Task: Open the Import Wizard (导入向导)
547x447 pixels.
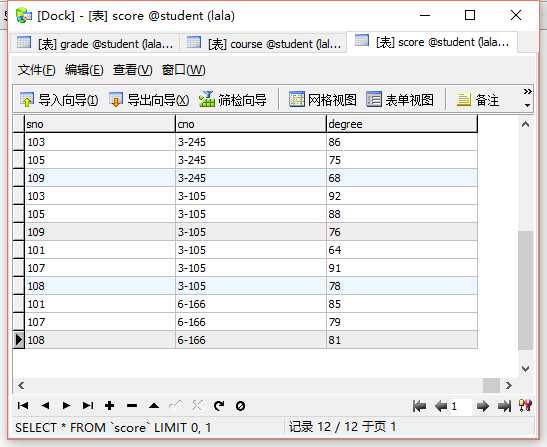Action: (59, 100)
